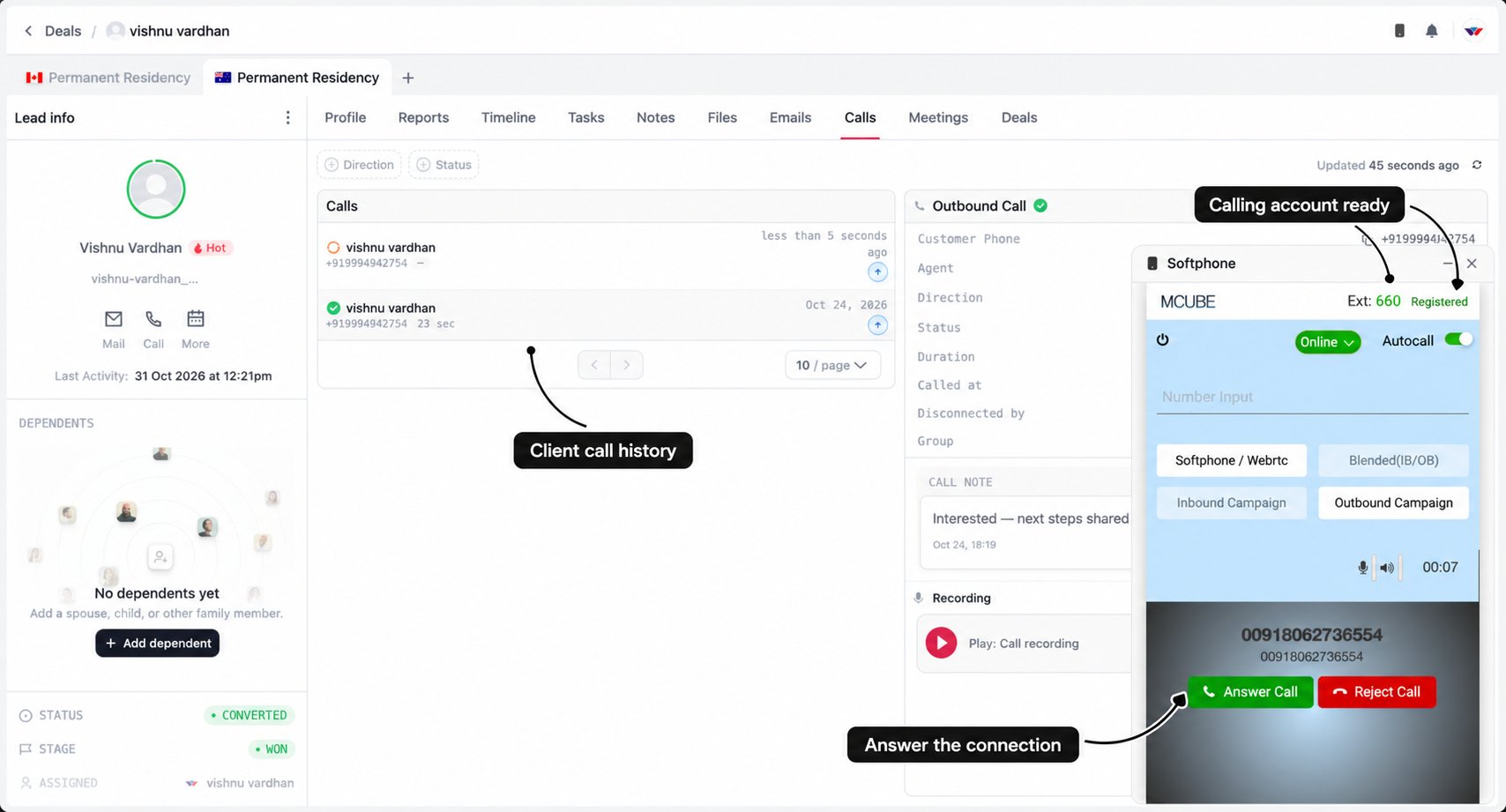The height and width of the screenshot is (812, 1506).
Task: Open the Notes tab
Action: pos(655,117)
